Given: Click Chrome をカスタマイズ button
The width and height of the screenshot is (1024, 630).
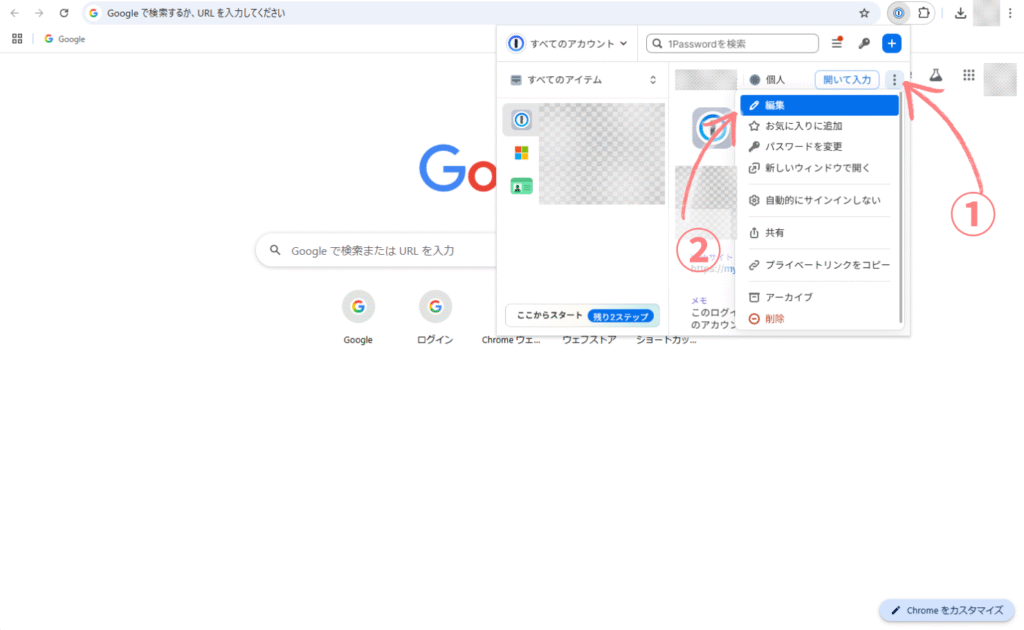Looking at the screenshot, I should [x=947, y=610].
